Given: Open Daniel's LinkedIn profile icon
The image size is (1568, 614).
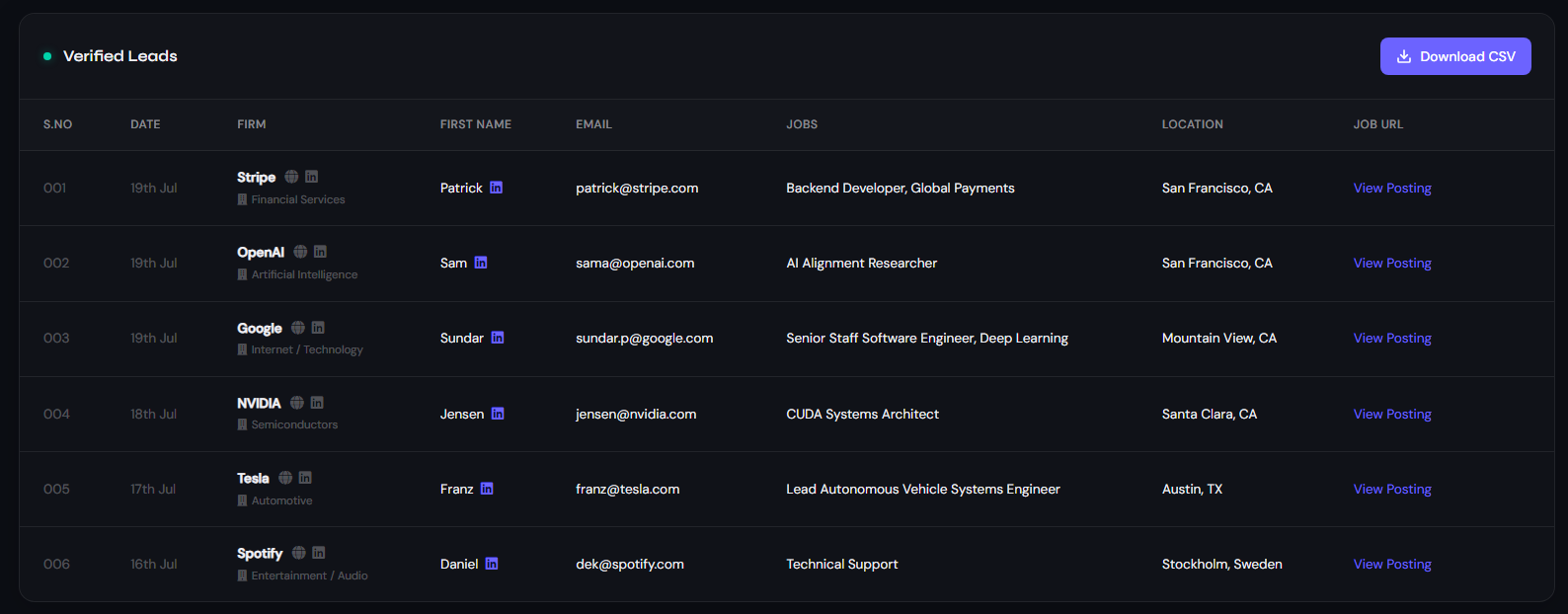Looking at the screenshot, I should (492, 564).
